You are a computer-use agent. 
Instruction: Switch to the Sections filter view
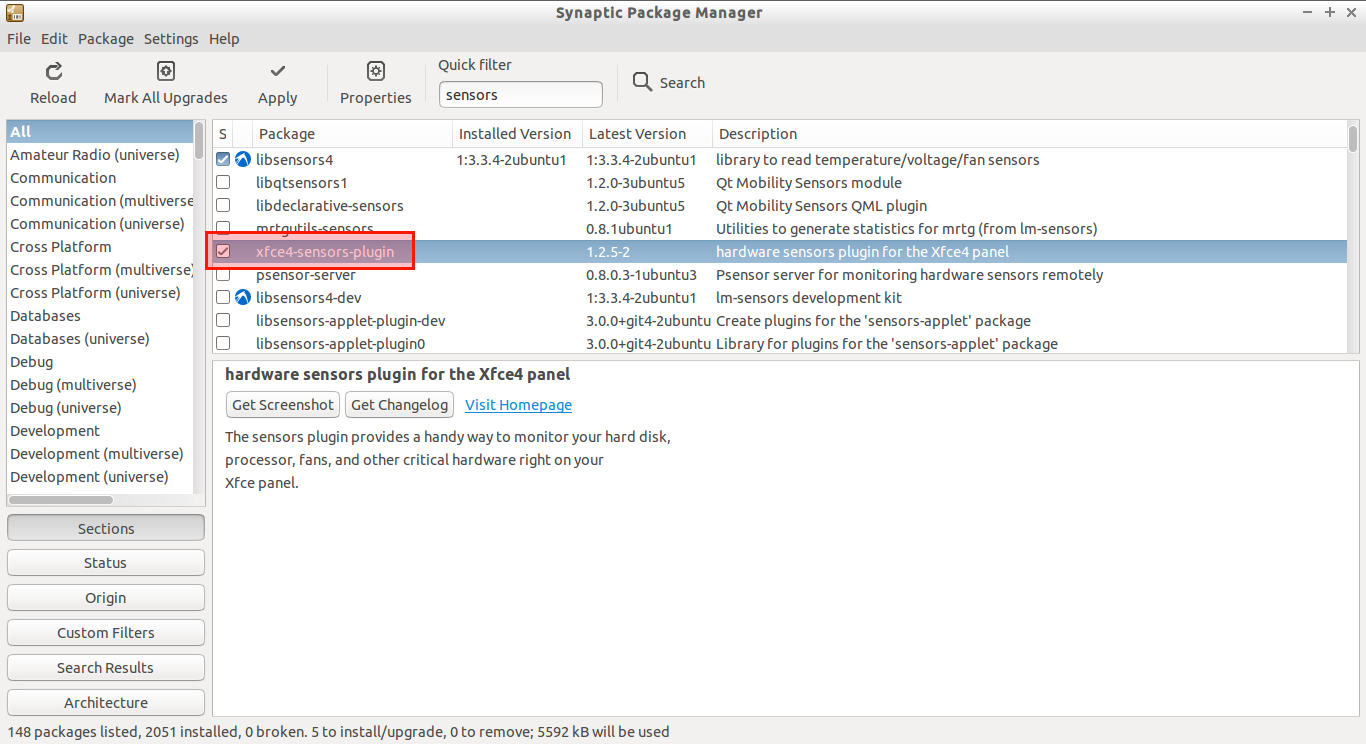point(106,528)
